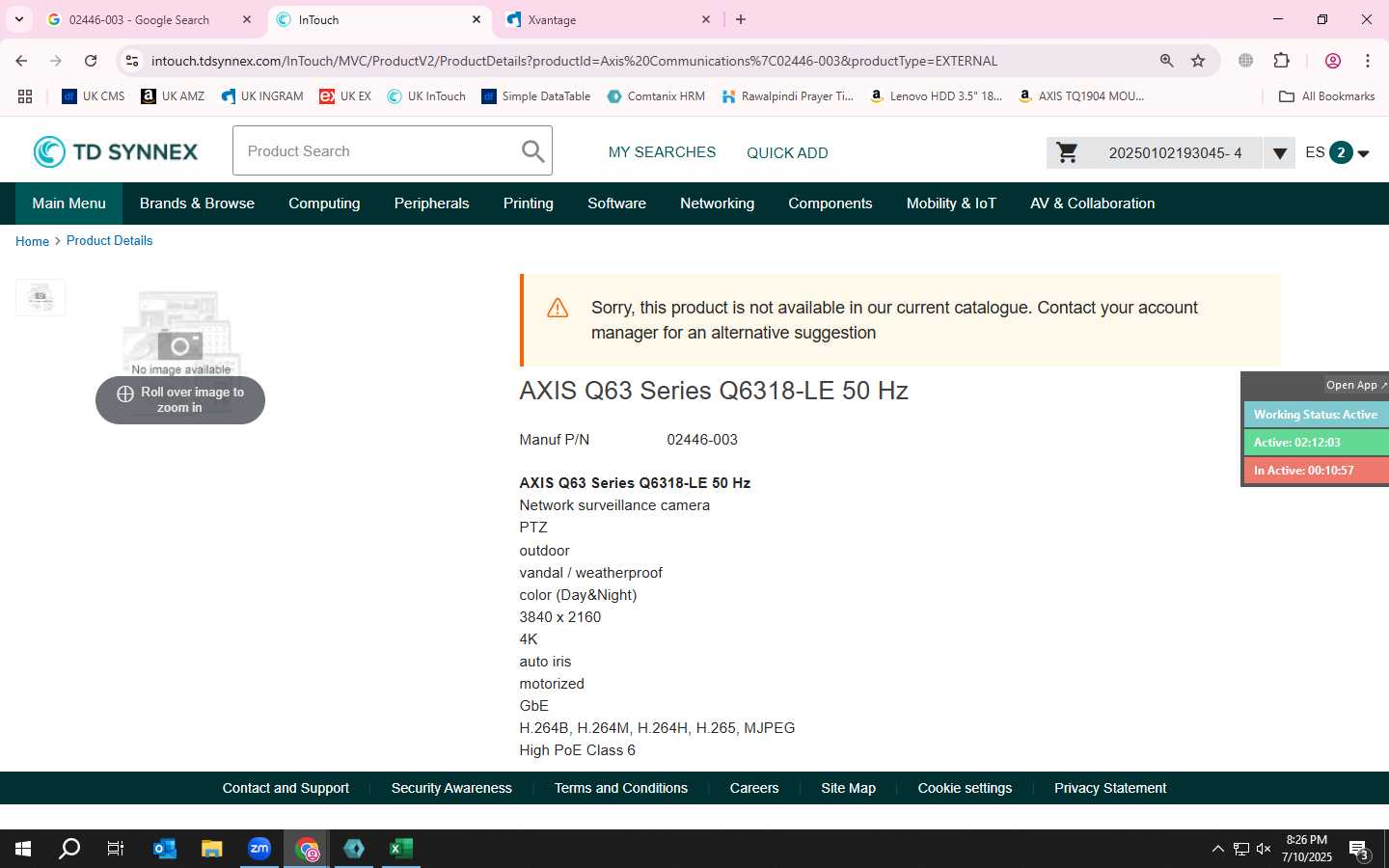Open Zoom from the taskbar

coord(259,849)
